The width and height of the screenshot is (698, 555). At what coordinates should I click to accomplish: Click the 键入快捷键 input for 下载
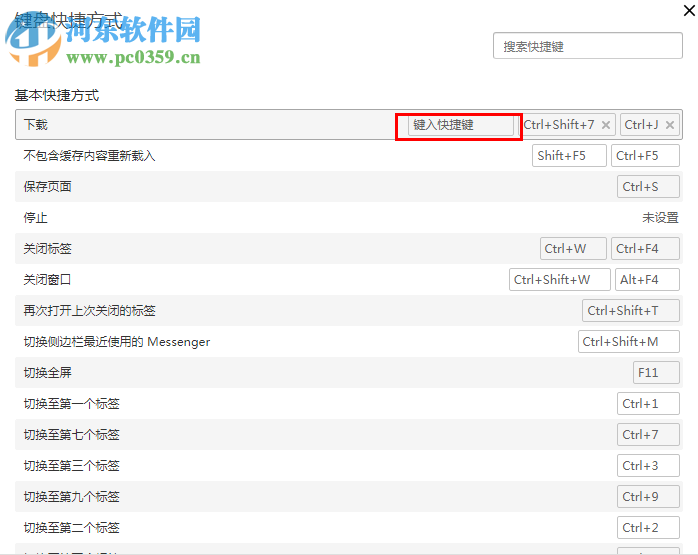pyautogui.click(x=461, y=125)
